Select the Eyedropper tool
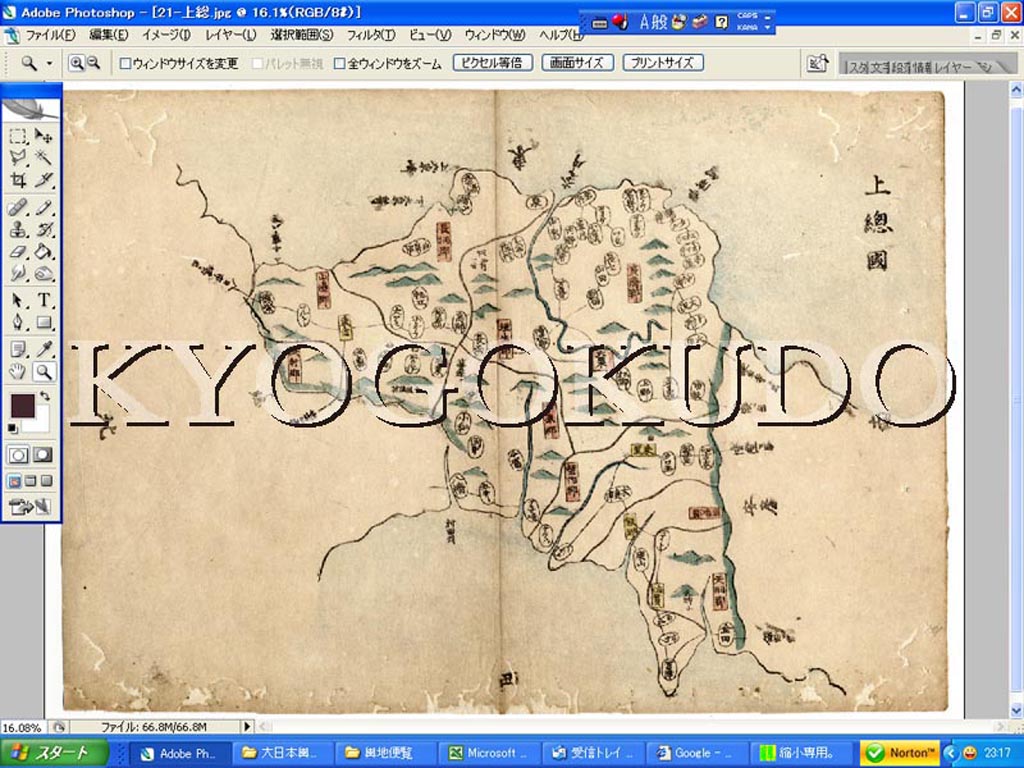1024x768 pixels. coord(44,349)
